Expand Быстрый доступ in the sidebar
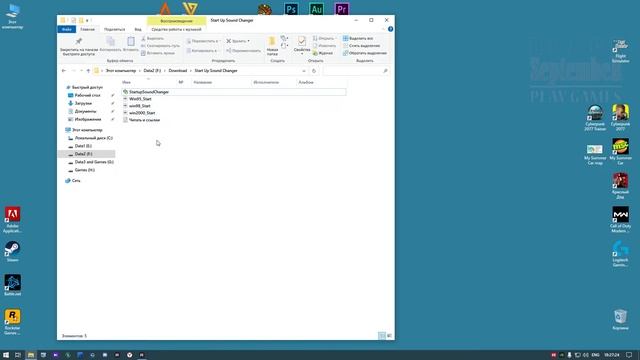Screen dimensions: 640x360 [x=87, y=87]
